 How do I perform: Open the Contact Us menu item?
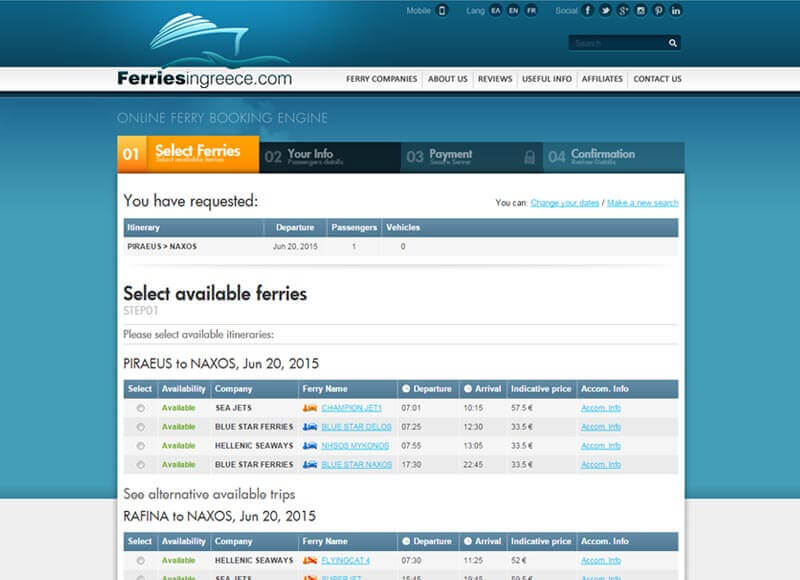coord(657,79)
